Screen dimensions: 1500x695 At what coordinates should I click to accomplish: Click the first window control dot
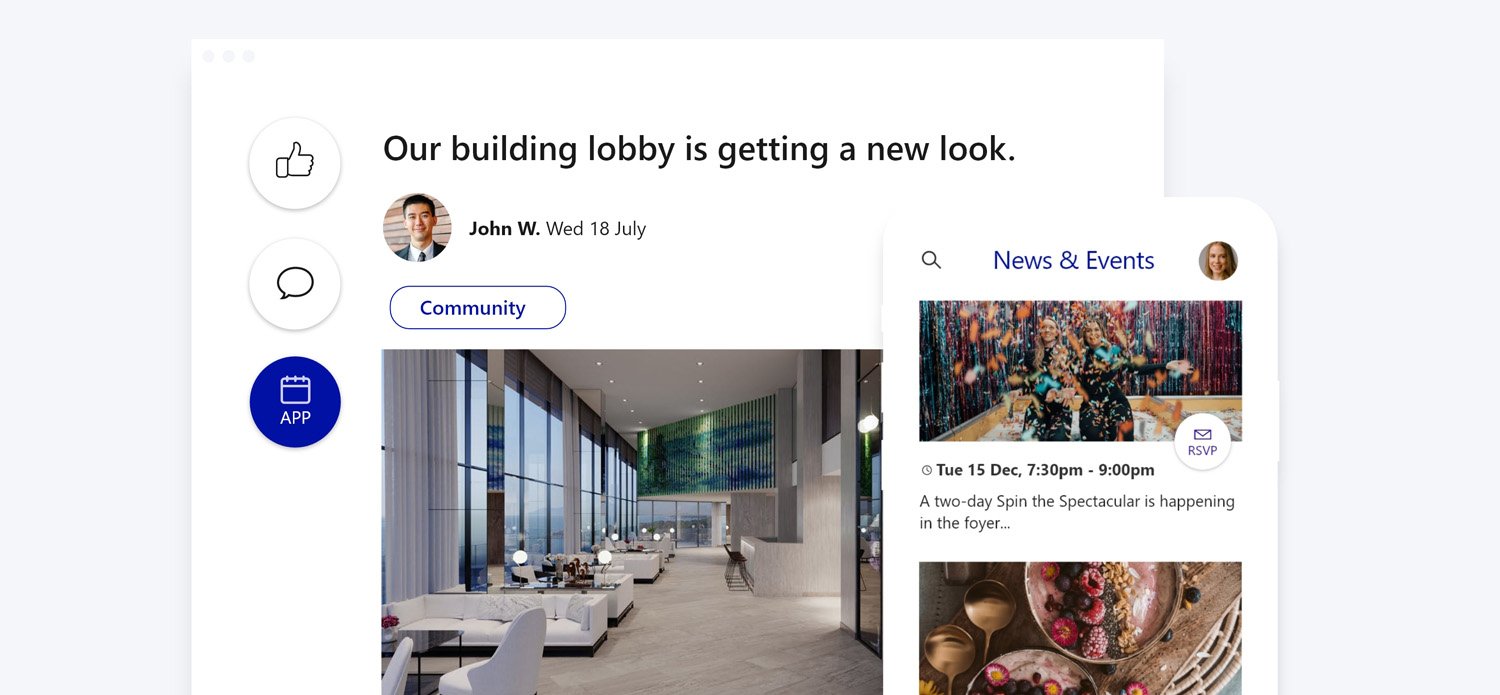(208, 56)
